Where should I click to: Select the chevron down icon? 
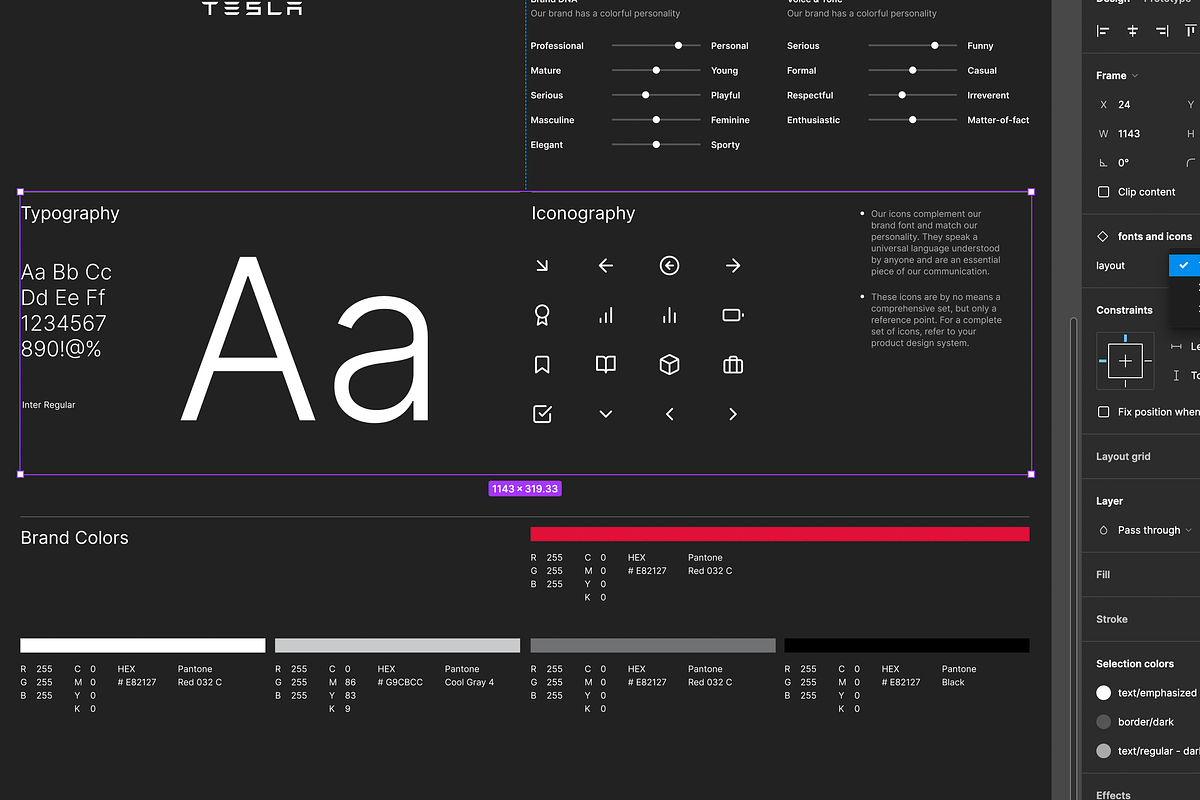(606, 414)
